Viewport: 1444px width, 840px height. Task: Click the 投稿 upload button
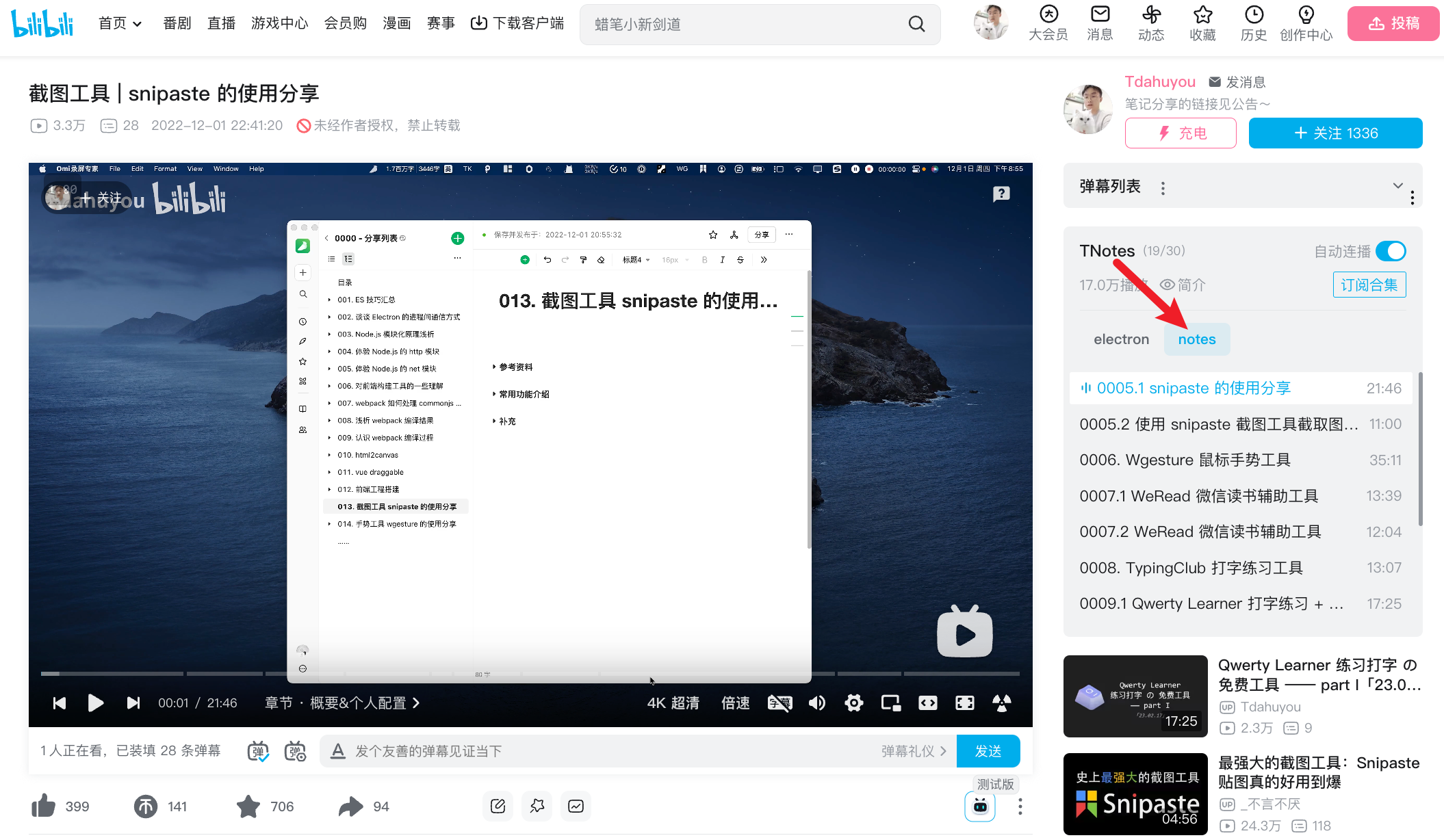1393,23
